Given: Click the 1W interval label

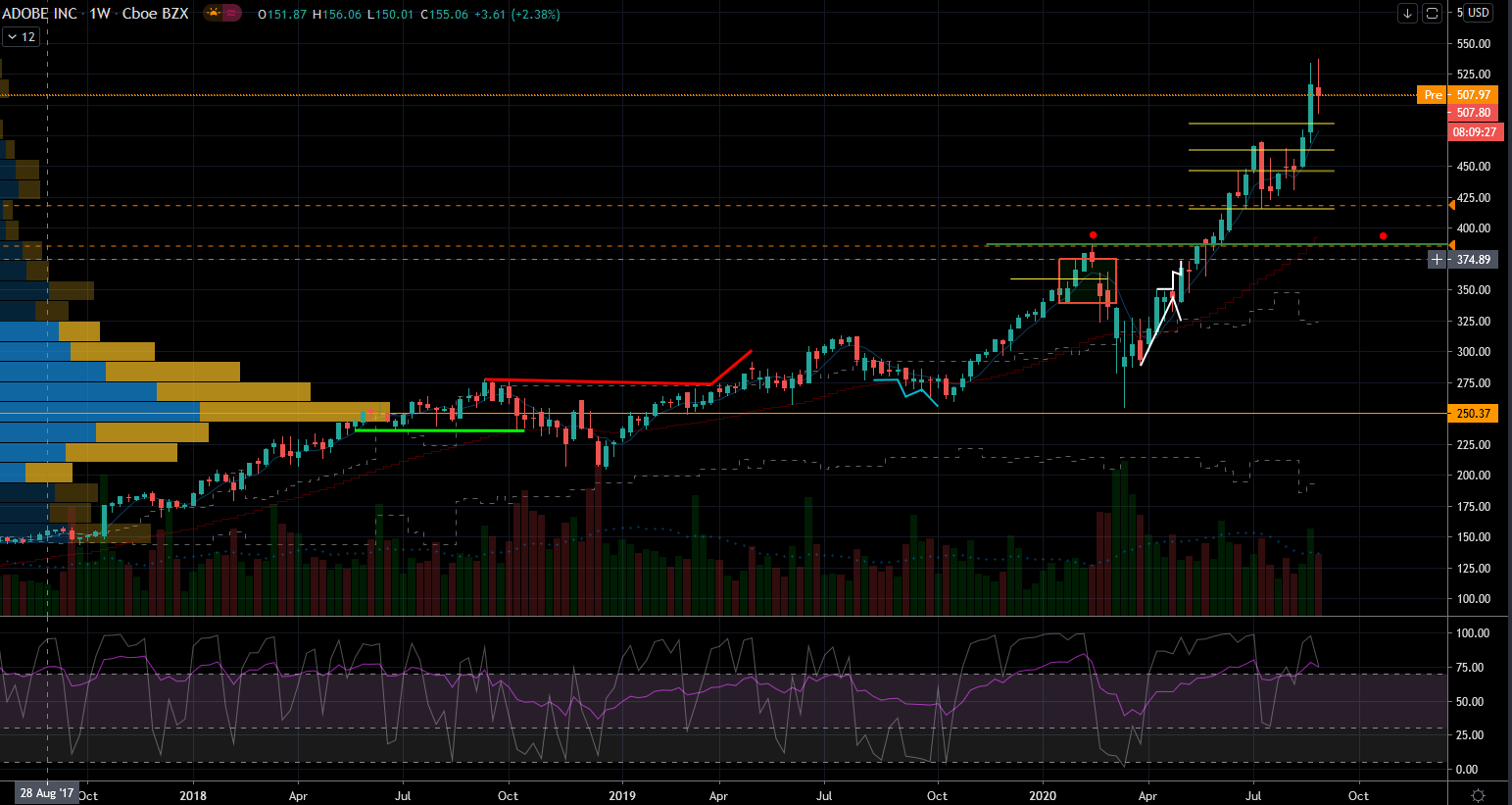Looking at the screenshot, I should click(x=100, y=14).
